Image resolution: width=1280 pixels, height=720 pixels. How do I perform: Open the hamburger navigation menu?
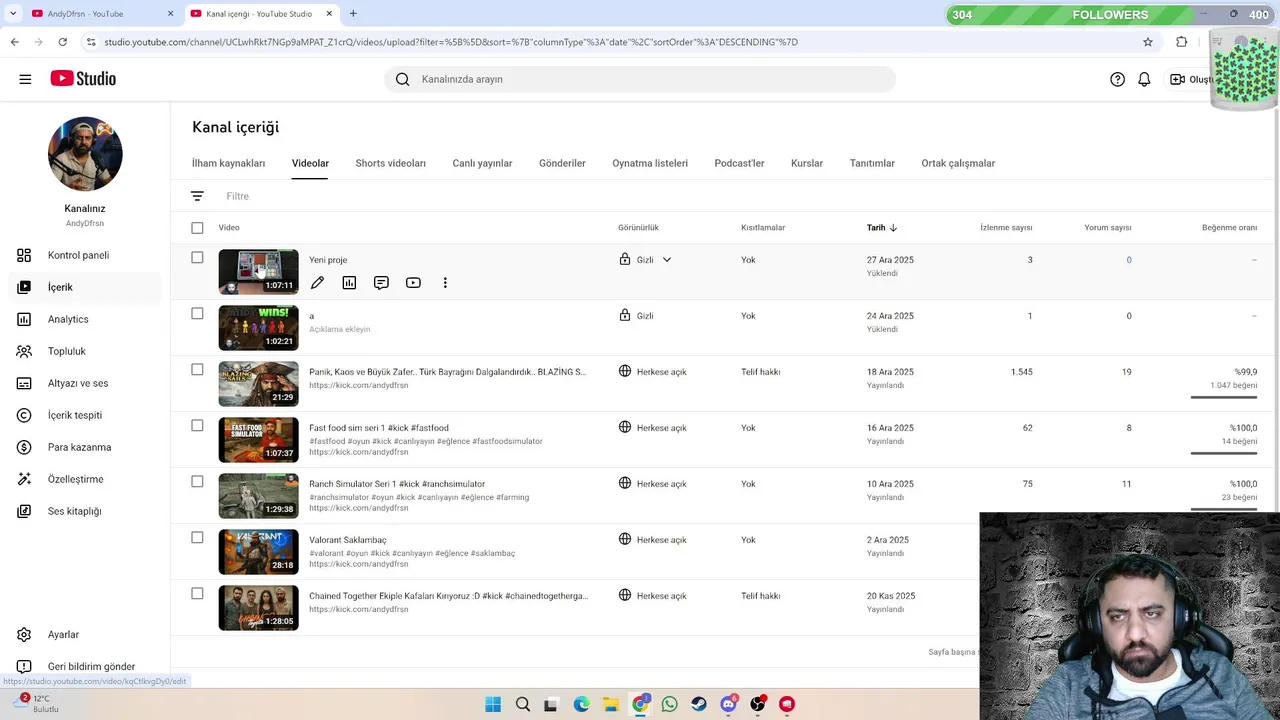(x=25, y=79)
